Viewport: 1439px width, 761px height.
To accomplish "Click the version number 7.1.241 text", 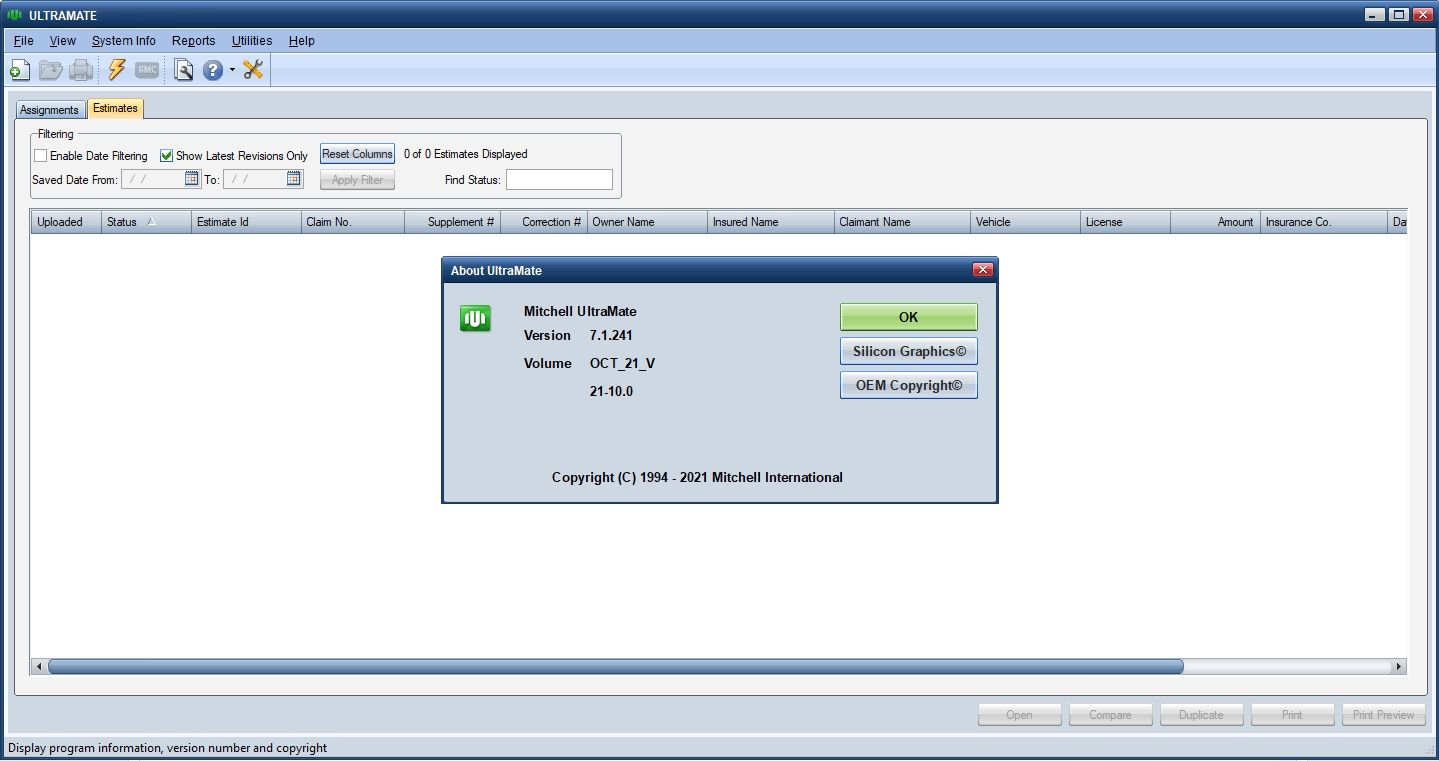I will pos(611,335).
